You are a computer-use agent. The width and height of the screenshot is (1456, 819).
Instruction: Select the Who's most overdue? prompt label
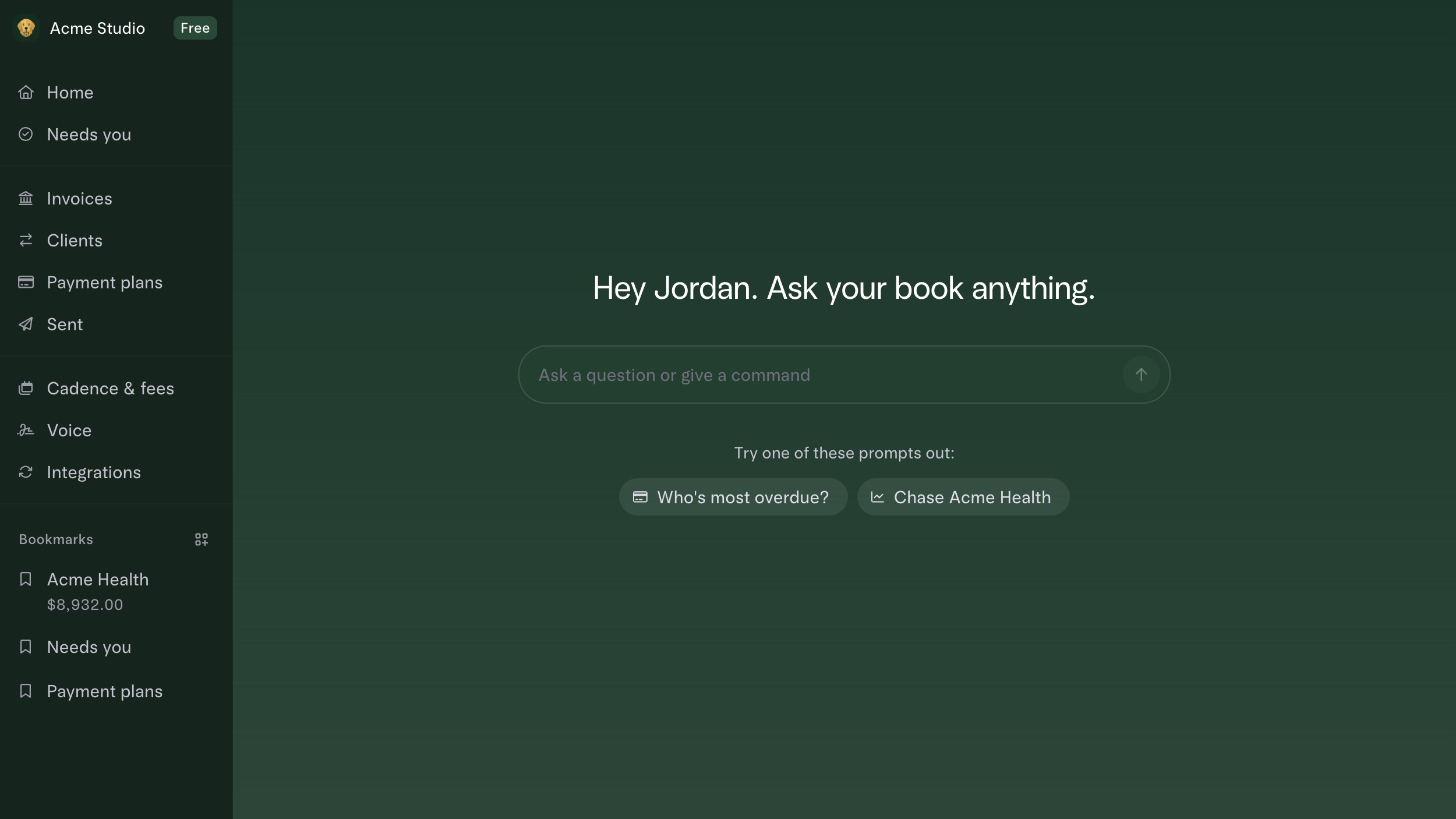pos(743,497)
